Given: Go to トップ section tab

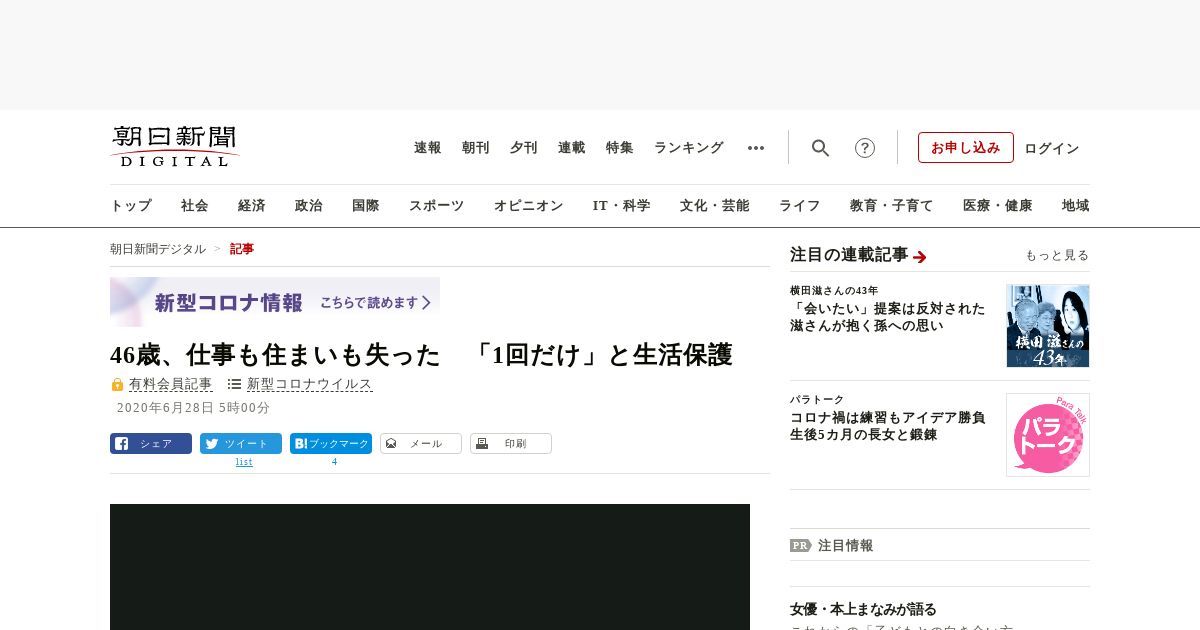Looking at the screenshot, I should coord(131,206).
